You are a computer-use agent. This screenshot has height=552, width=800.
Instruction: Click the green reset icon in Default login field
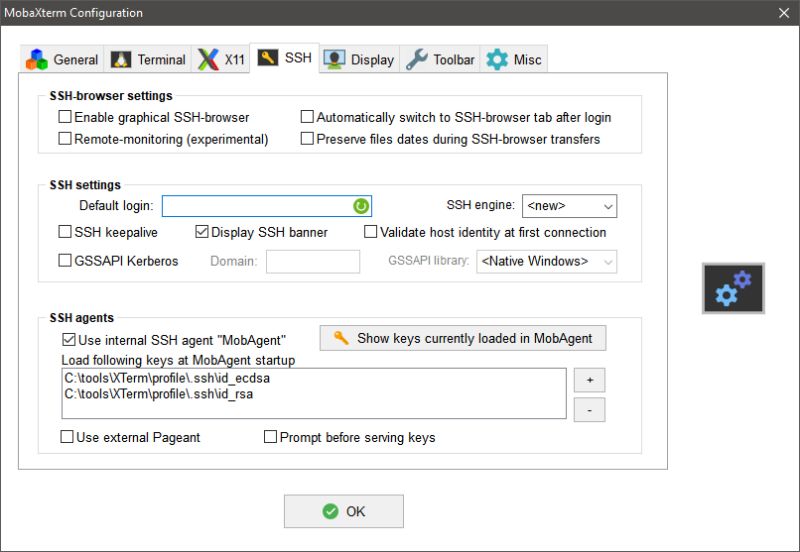tap(361, 206)
